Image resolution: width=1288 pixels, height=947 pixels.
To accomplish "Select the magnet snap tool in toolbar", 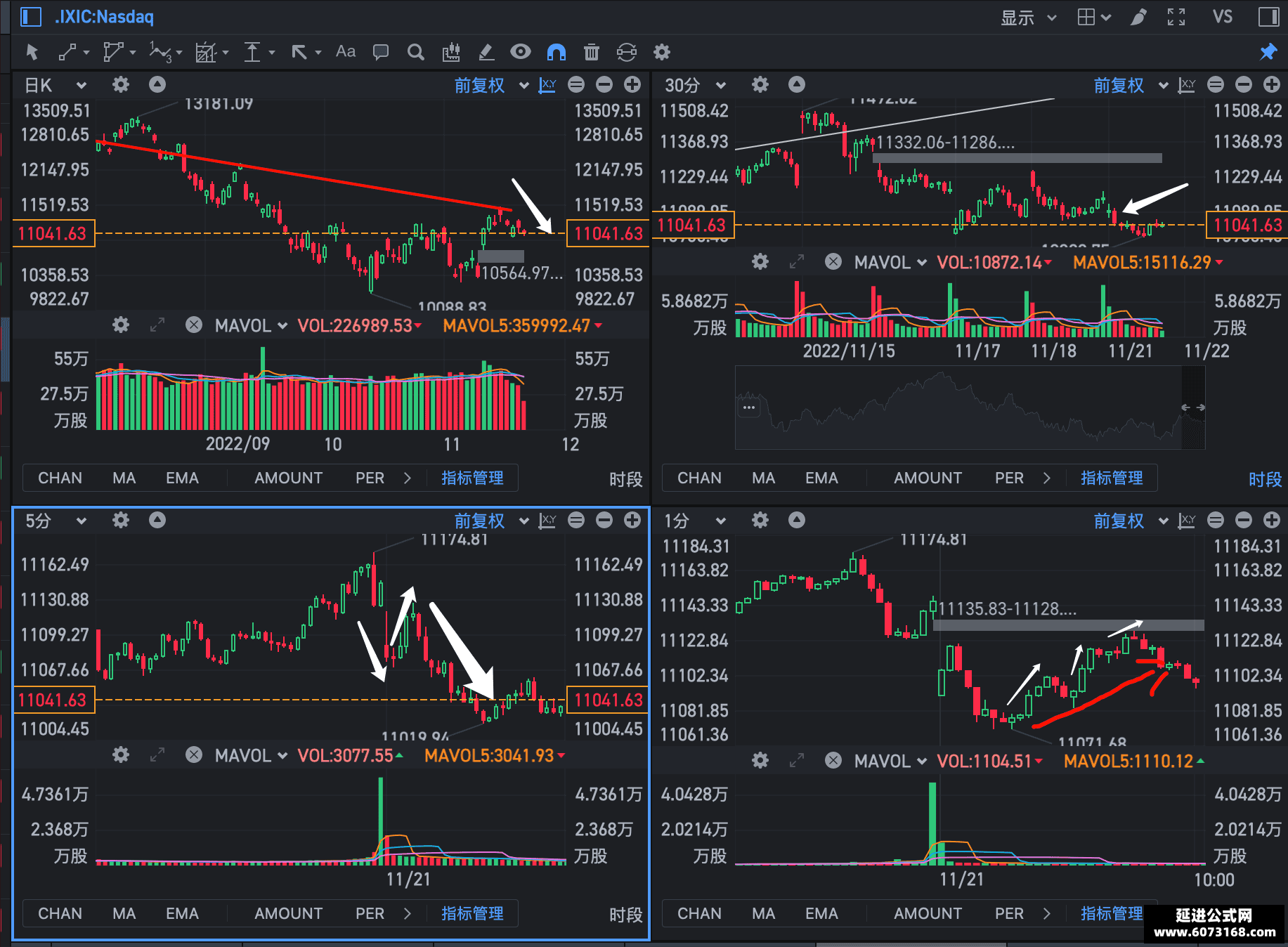I will 556,52.
